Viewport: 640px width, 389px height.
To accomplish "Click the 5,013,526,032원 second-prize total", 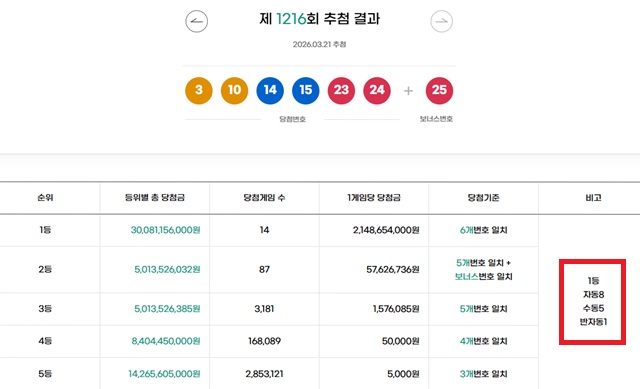I will (x=167, y=269).
